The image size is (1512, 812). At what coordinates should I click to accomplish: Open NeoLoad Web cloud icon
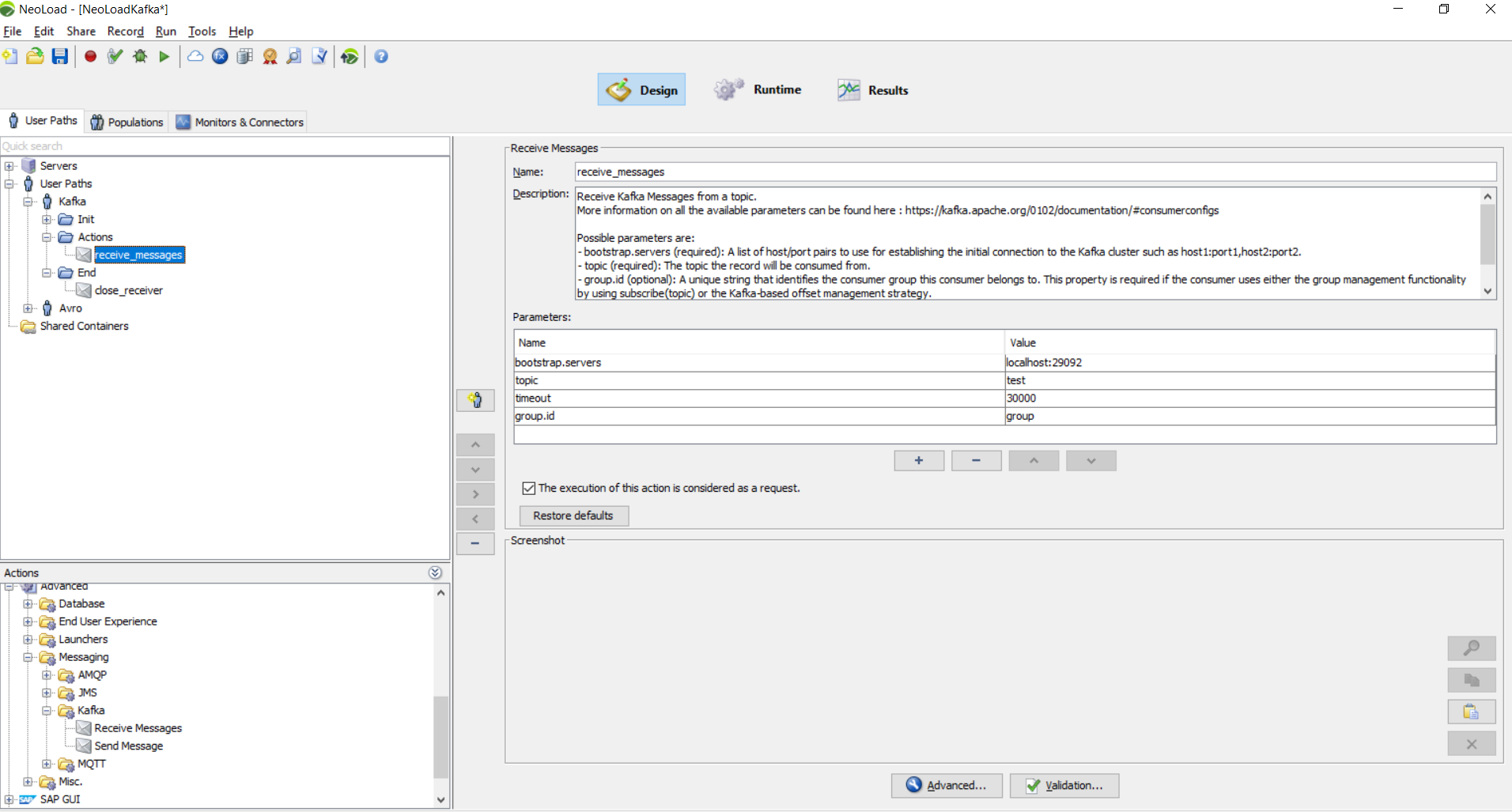[x=195, y=56]
